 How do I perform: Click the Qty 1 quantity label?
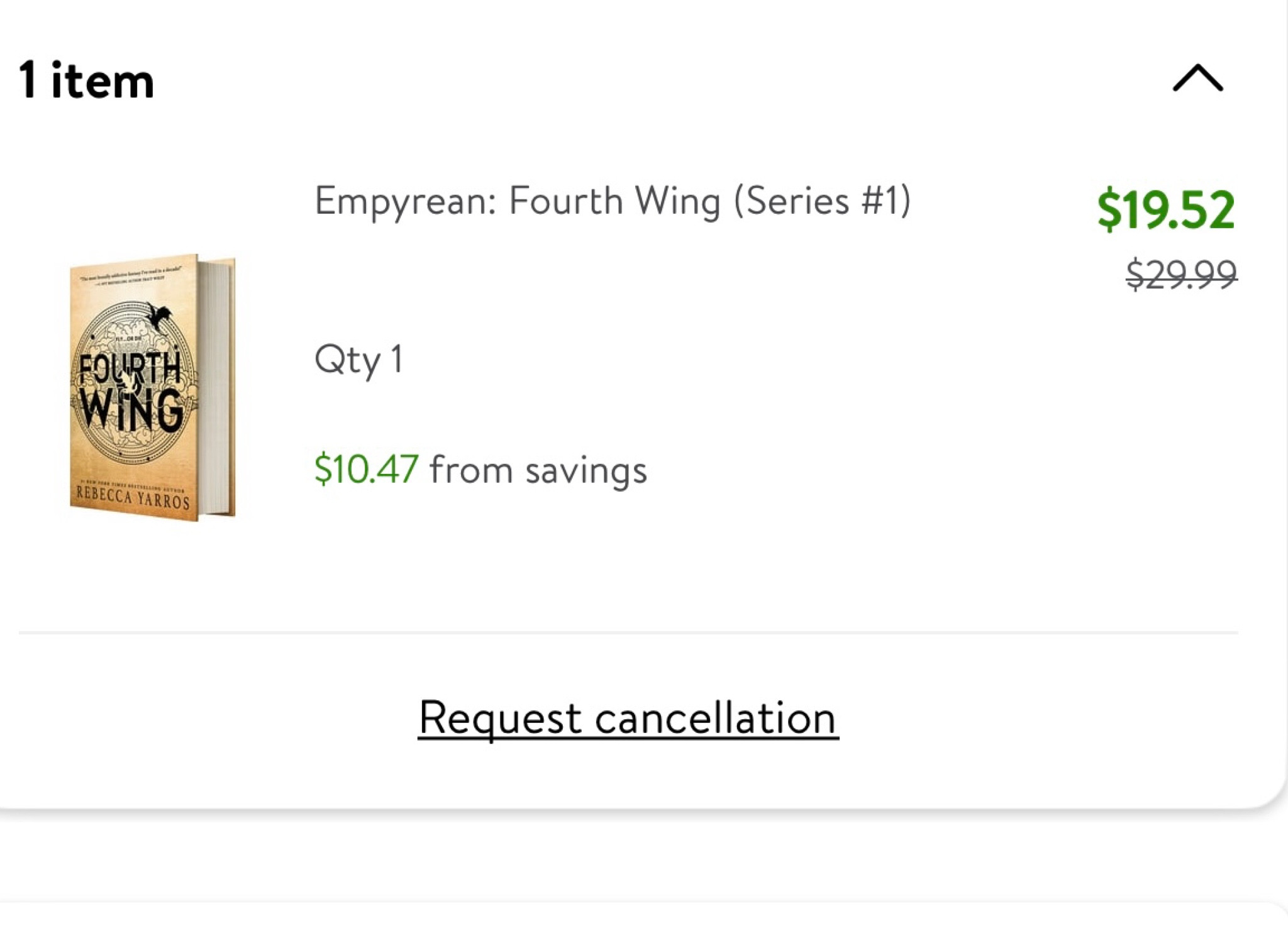[x=358, y=360]
